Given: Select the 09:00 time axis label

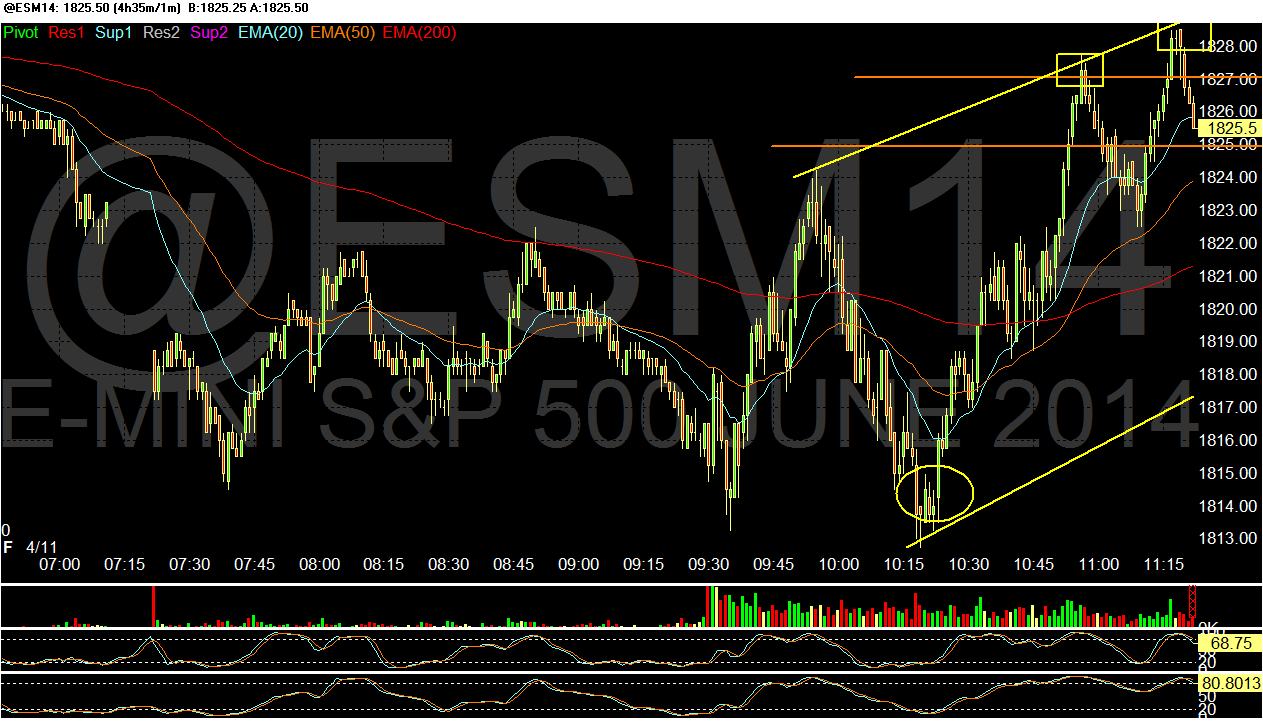Looking at the screenshot, I should (579, 565).
